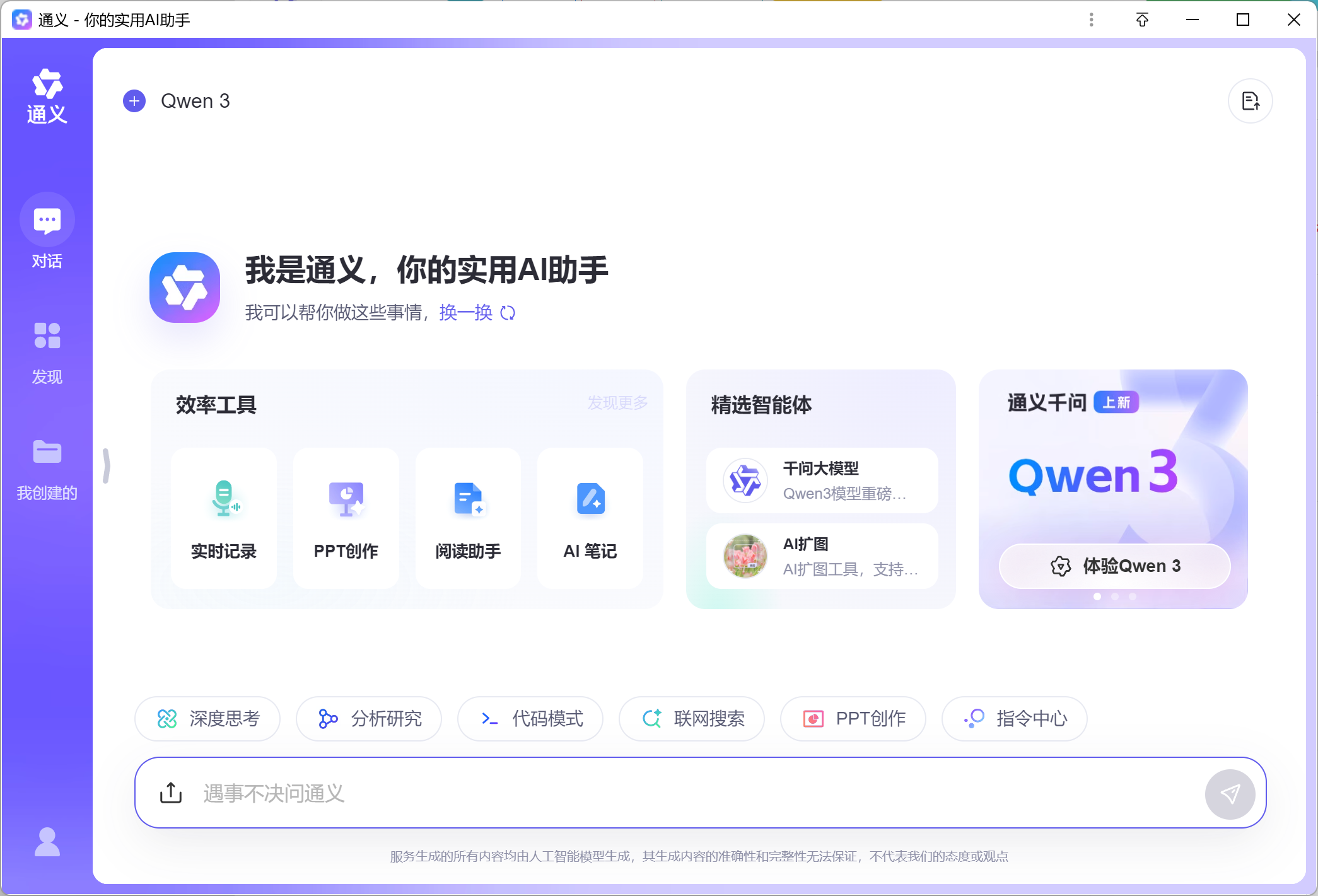Image resolution: width=1318 pixels, height=896 pixels.
Task: Click the 上新 badge on banner
Action: [x=1116, y=402]
